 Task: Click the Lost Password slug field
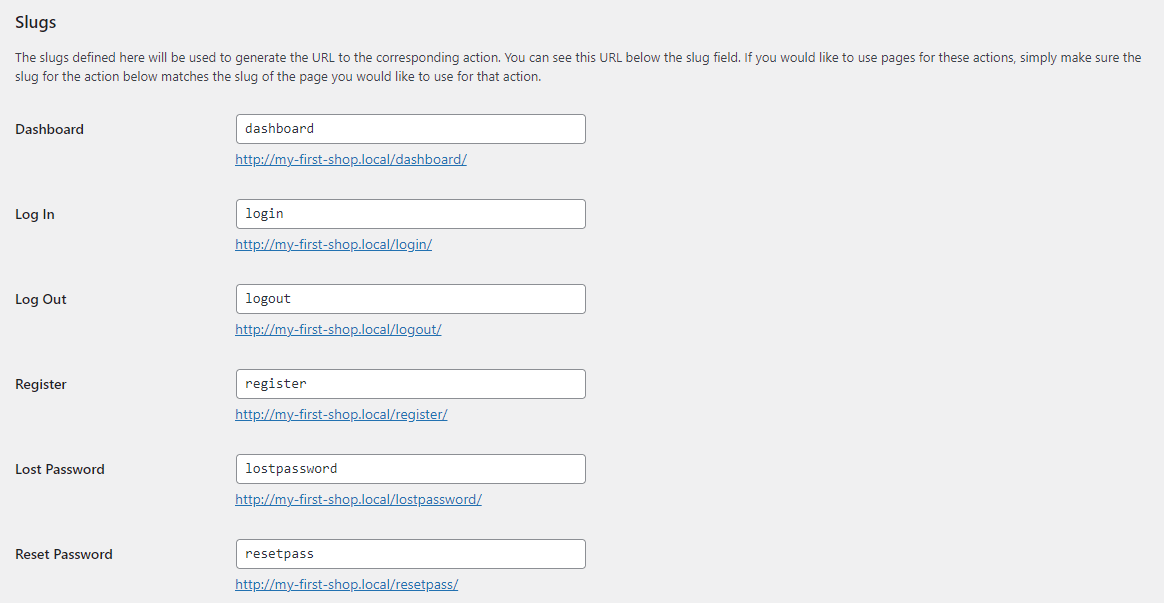pyautogui.click(x=410, y=469)
